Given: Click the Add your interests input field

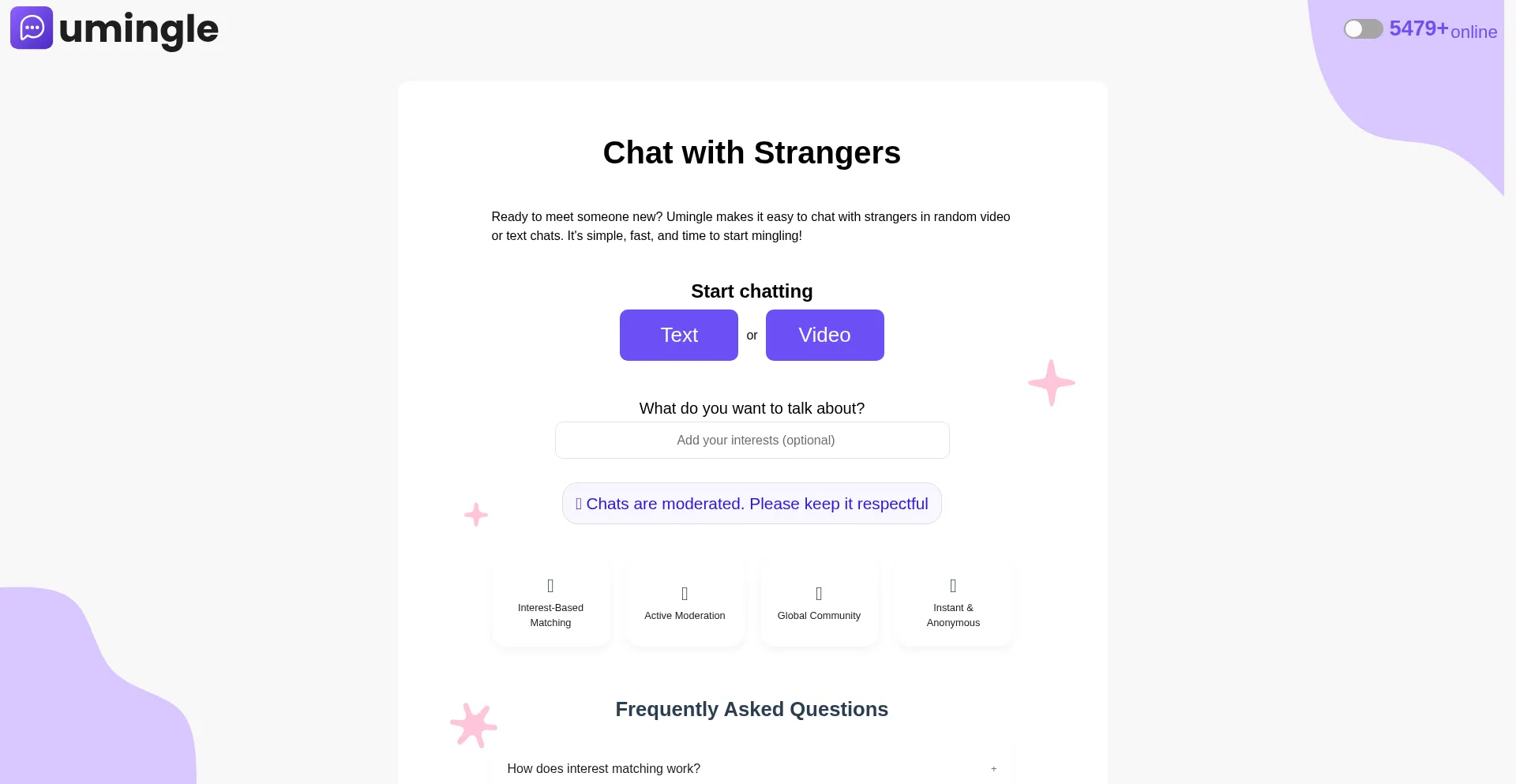Looking at the screenshot, I should tap(752, 441).
